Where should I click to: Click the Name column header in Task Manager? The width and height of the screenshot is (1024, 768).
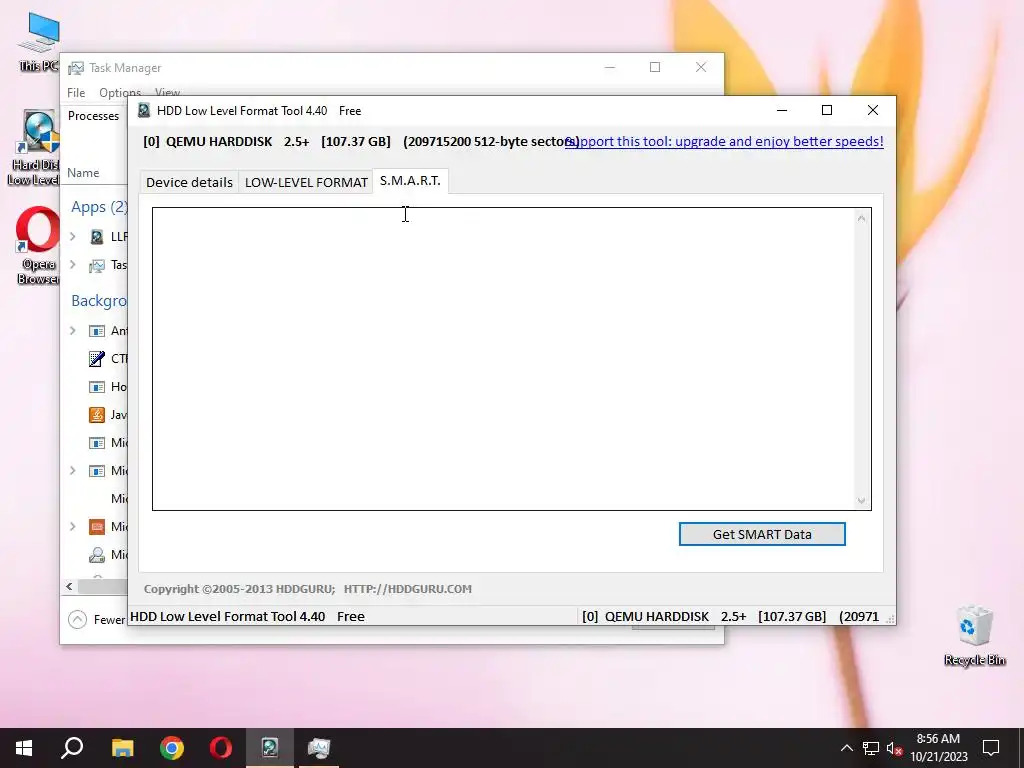coord(83,173)
